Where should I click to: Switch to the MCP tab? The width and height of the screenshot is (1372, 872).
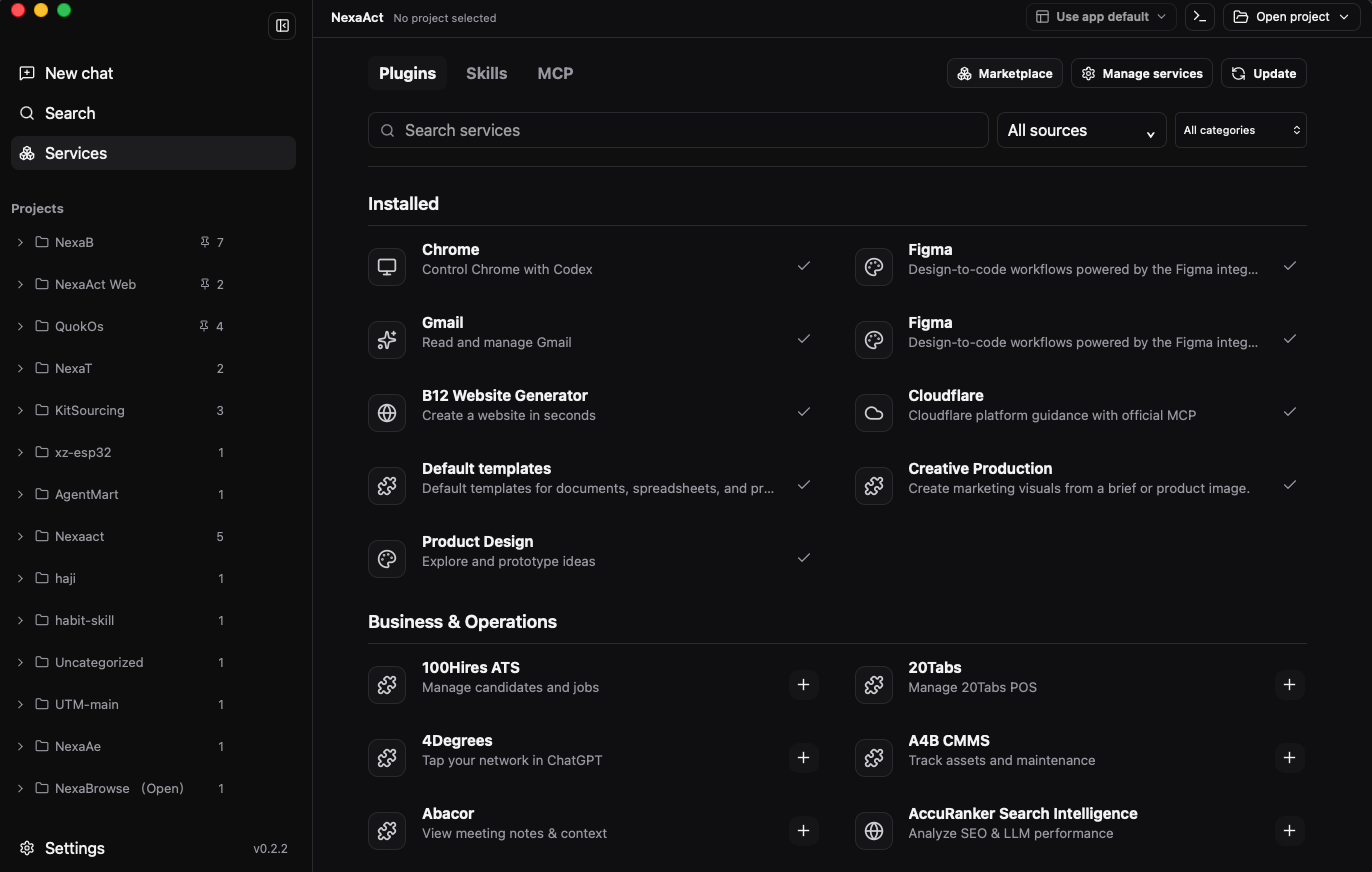click(x=555, y=73)
